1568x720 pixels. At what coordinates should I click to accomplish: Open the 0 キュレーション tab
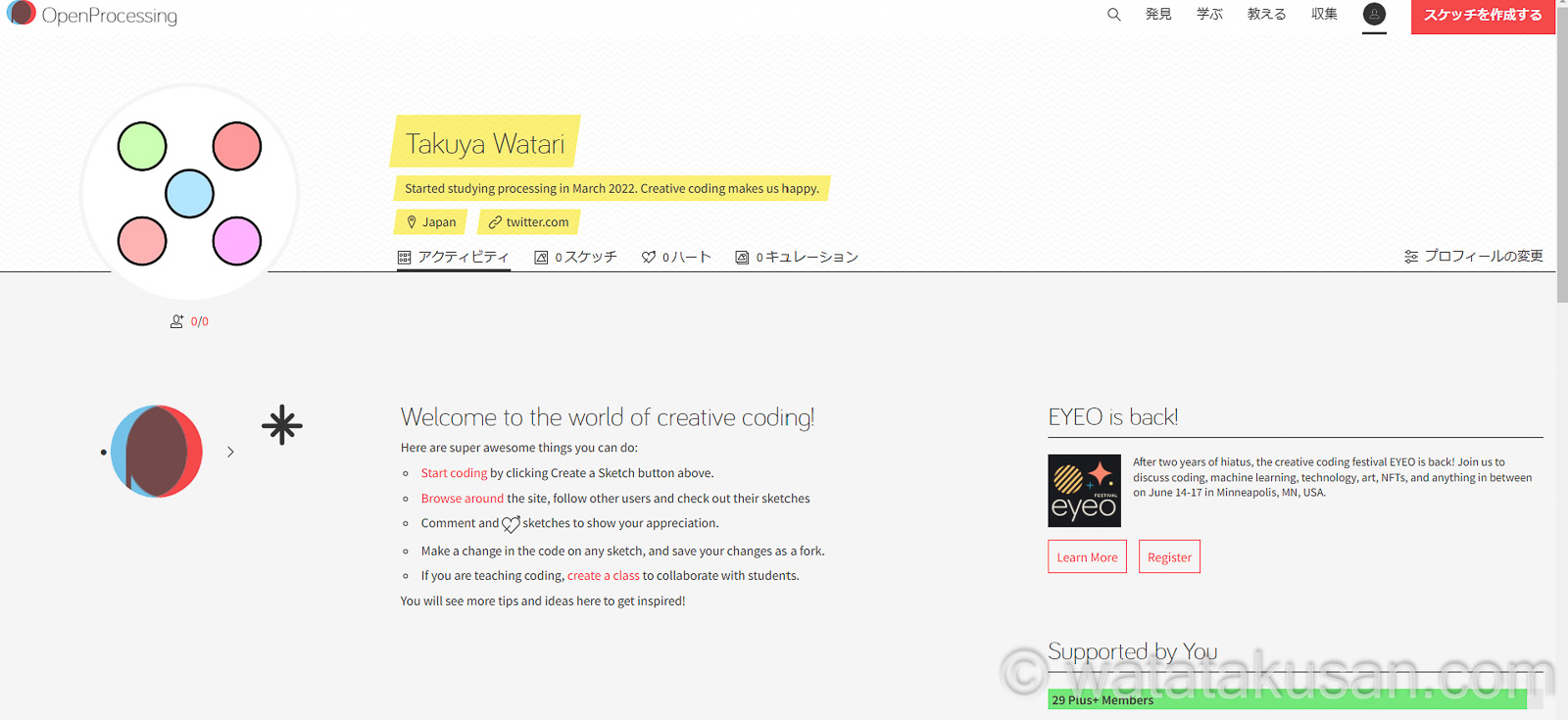[797, 257]
